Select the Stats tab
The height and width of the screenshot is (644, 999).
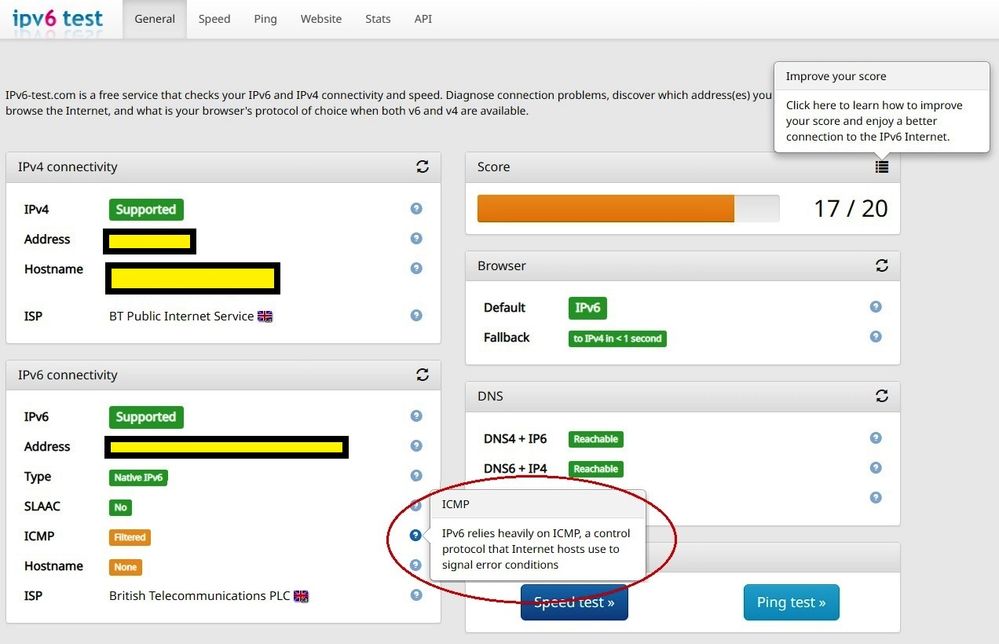click(x=378, y=19)
